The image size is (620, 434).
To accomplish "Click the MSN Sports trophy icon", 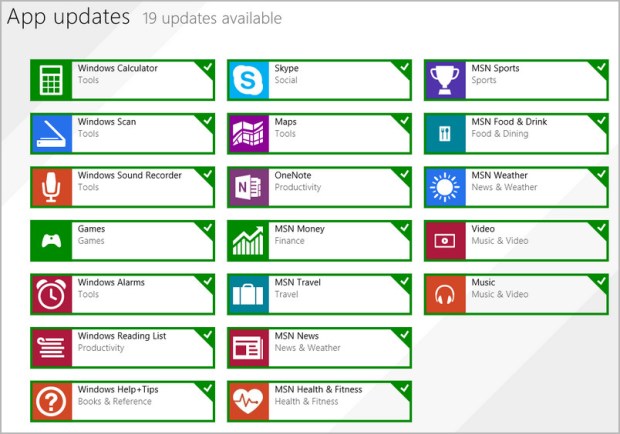I will pyautogui.click(x=444, y=81).
